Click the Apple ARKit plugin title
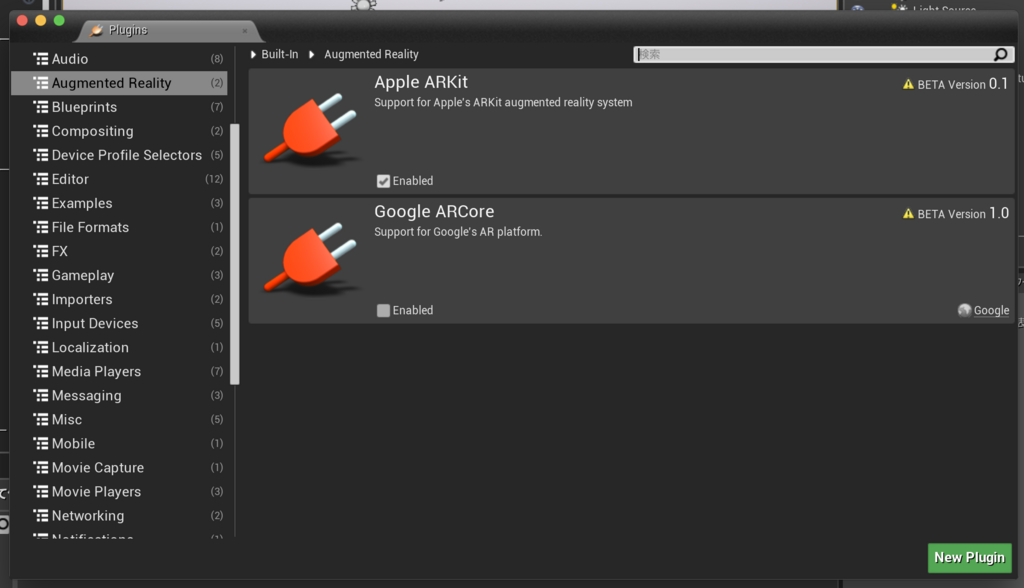 coord(421,82)
